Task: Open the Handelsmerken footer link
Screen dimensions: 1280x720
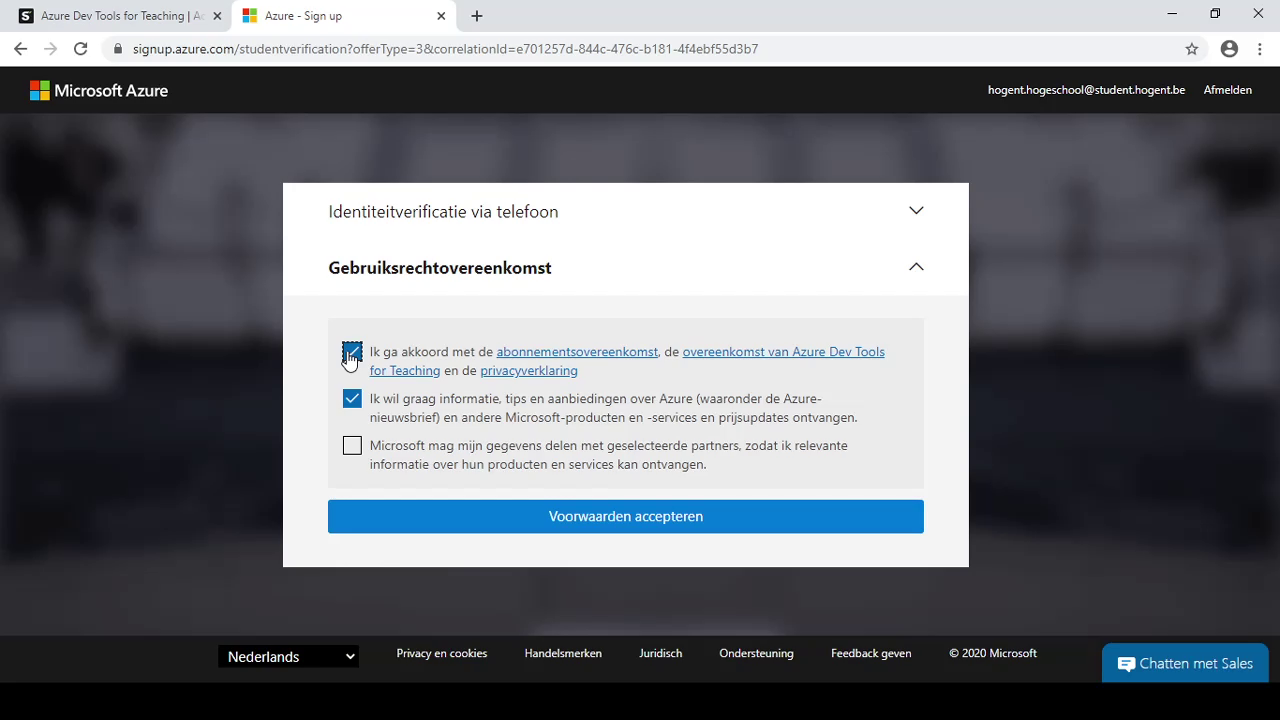Action: click(563, 654)
